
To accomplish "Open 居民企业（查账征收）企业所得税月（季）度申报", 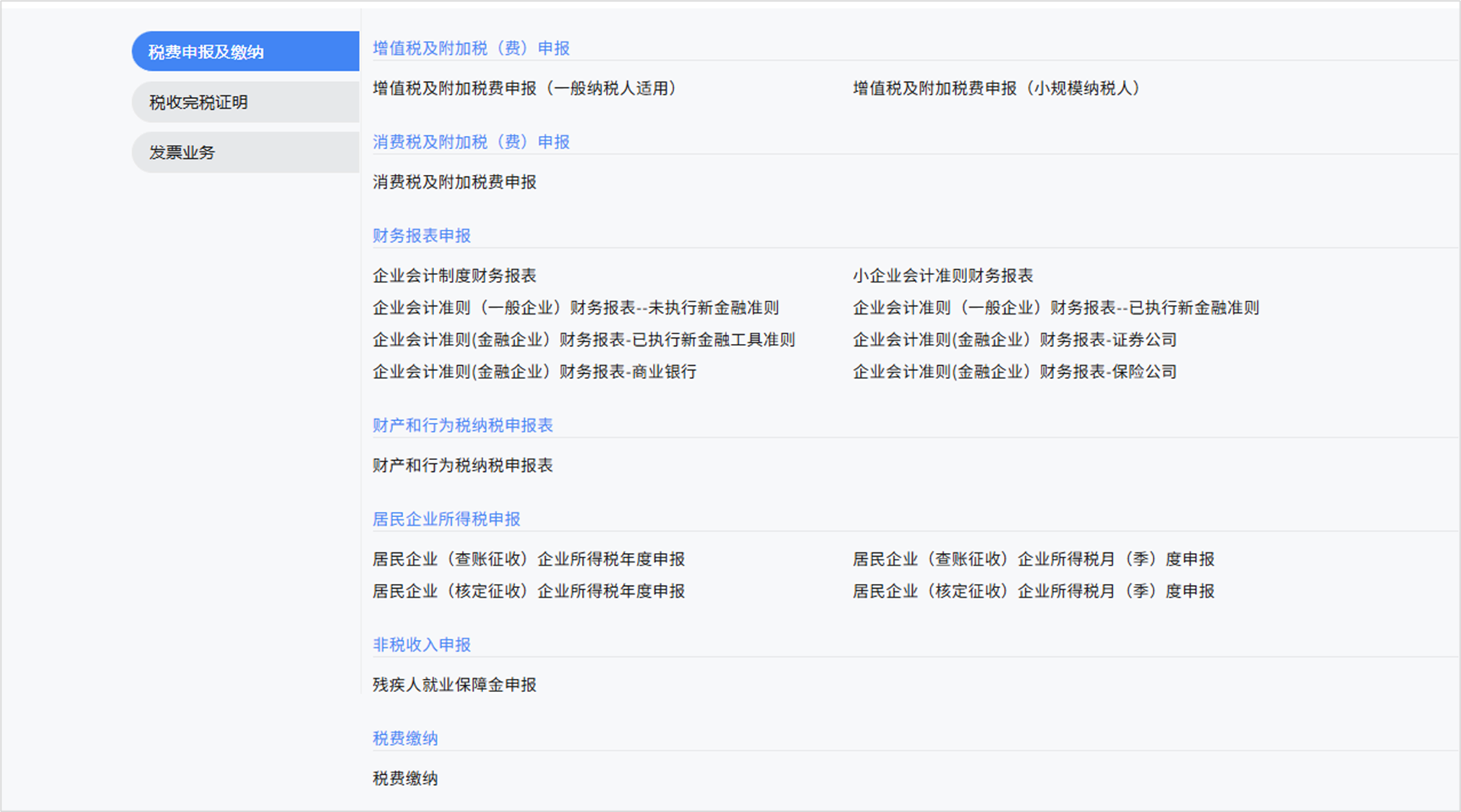I will point(1034,560).
